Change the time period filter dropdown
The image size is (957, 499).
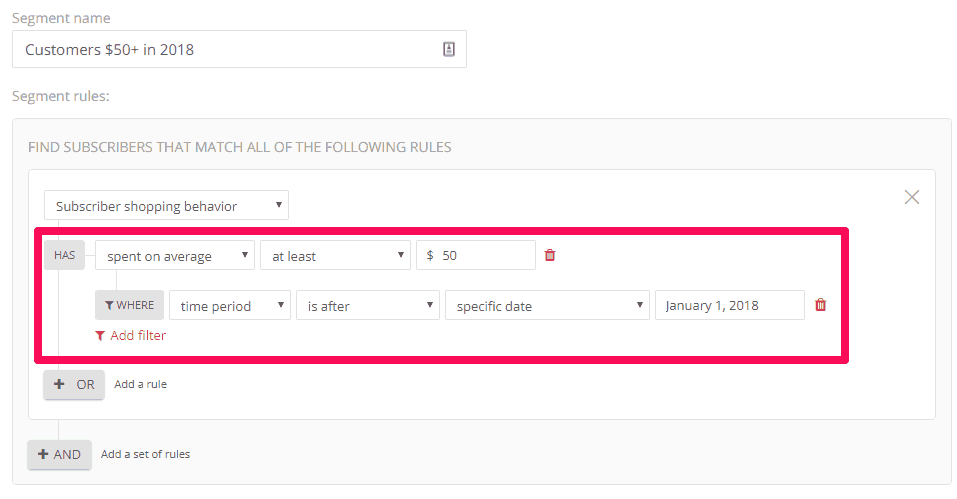tap(229, 305)
